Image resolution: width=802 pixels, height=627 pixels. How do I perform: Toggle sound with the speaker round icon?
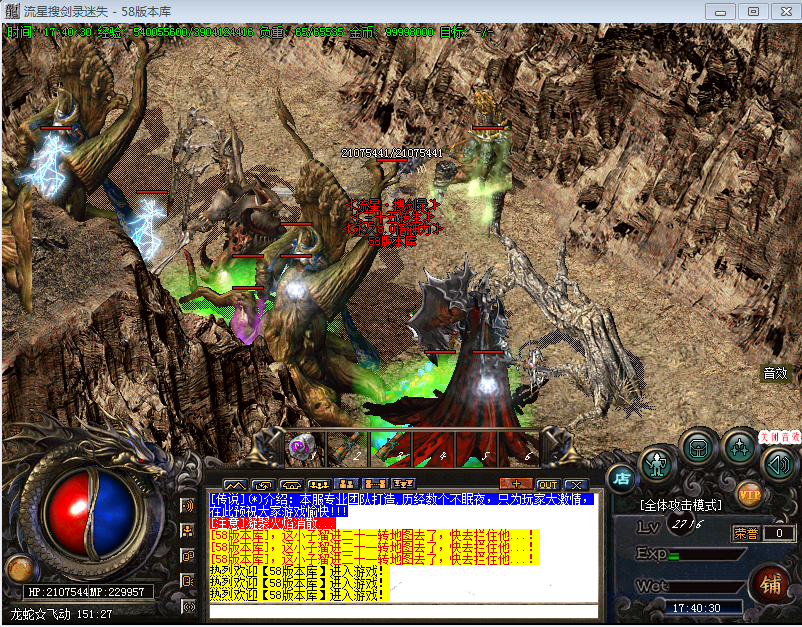(x=778, y=464)
